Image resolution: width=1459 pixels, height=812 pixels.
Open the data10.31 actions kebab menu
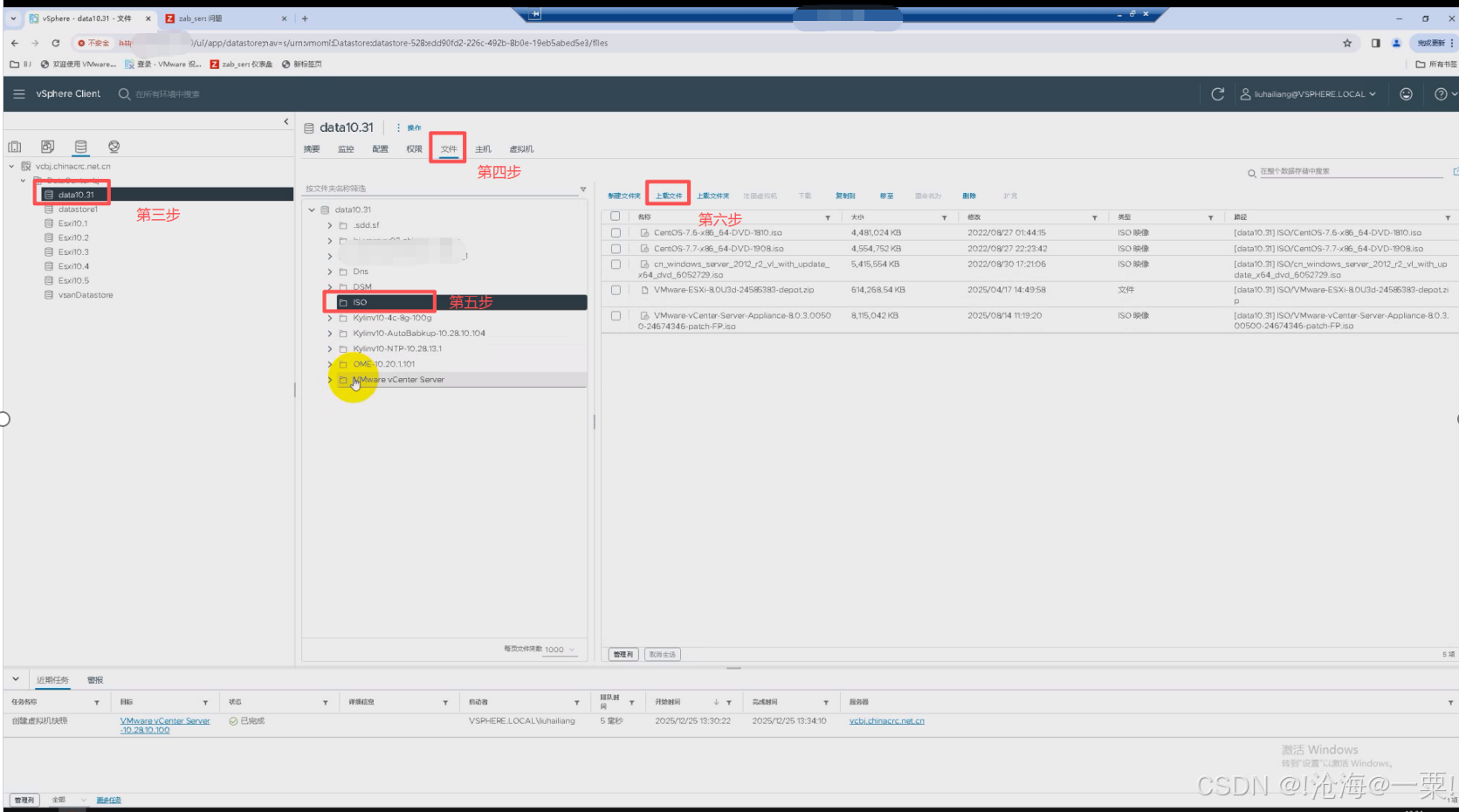pyautogui.click(x=398, y=127)
